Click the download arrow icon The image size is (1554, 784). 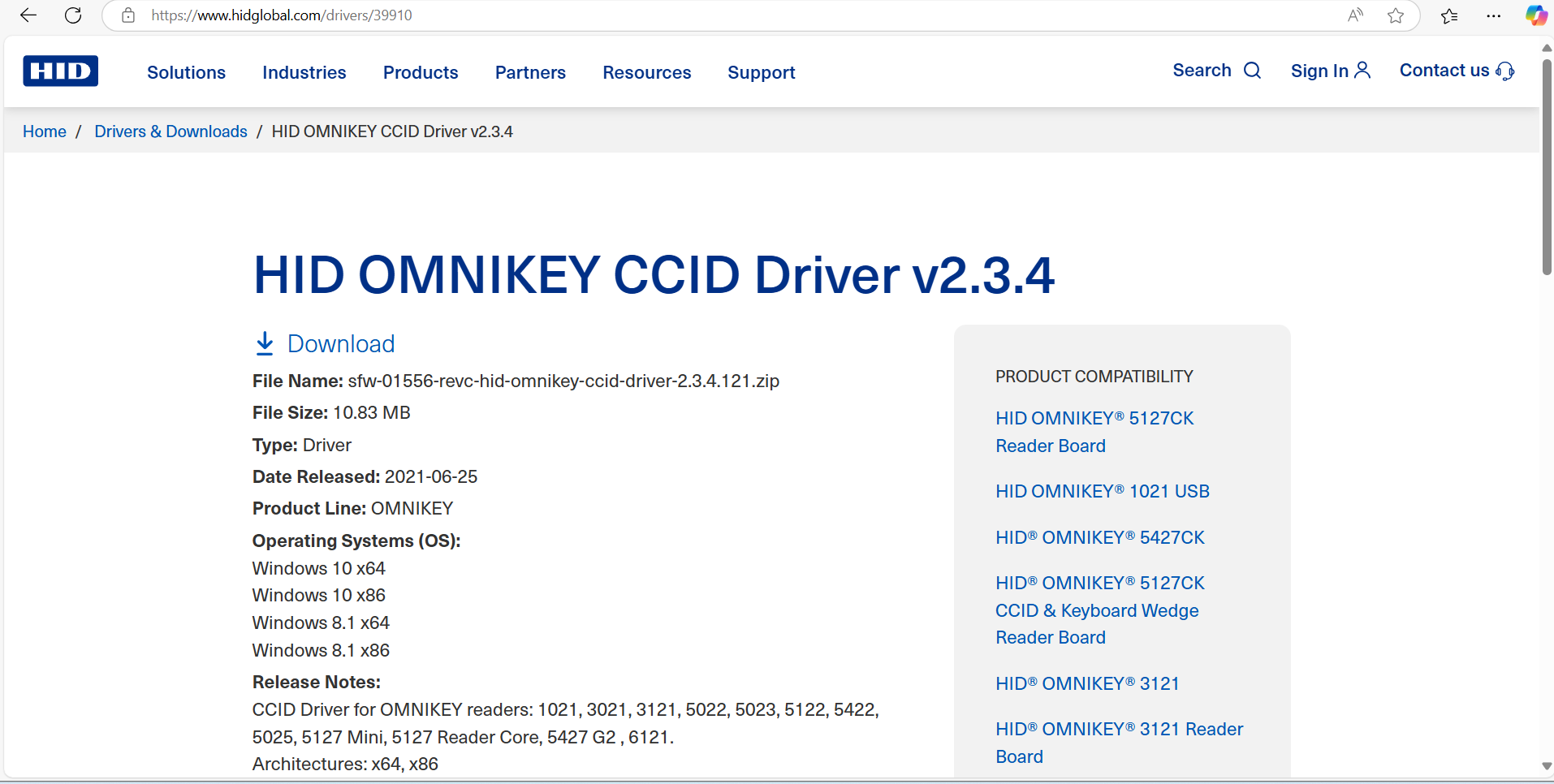tap(265, 342)
